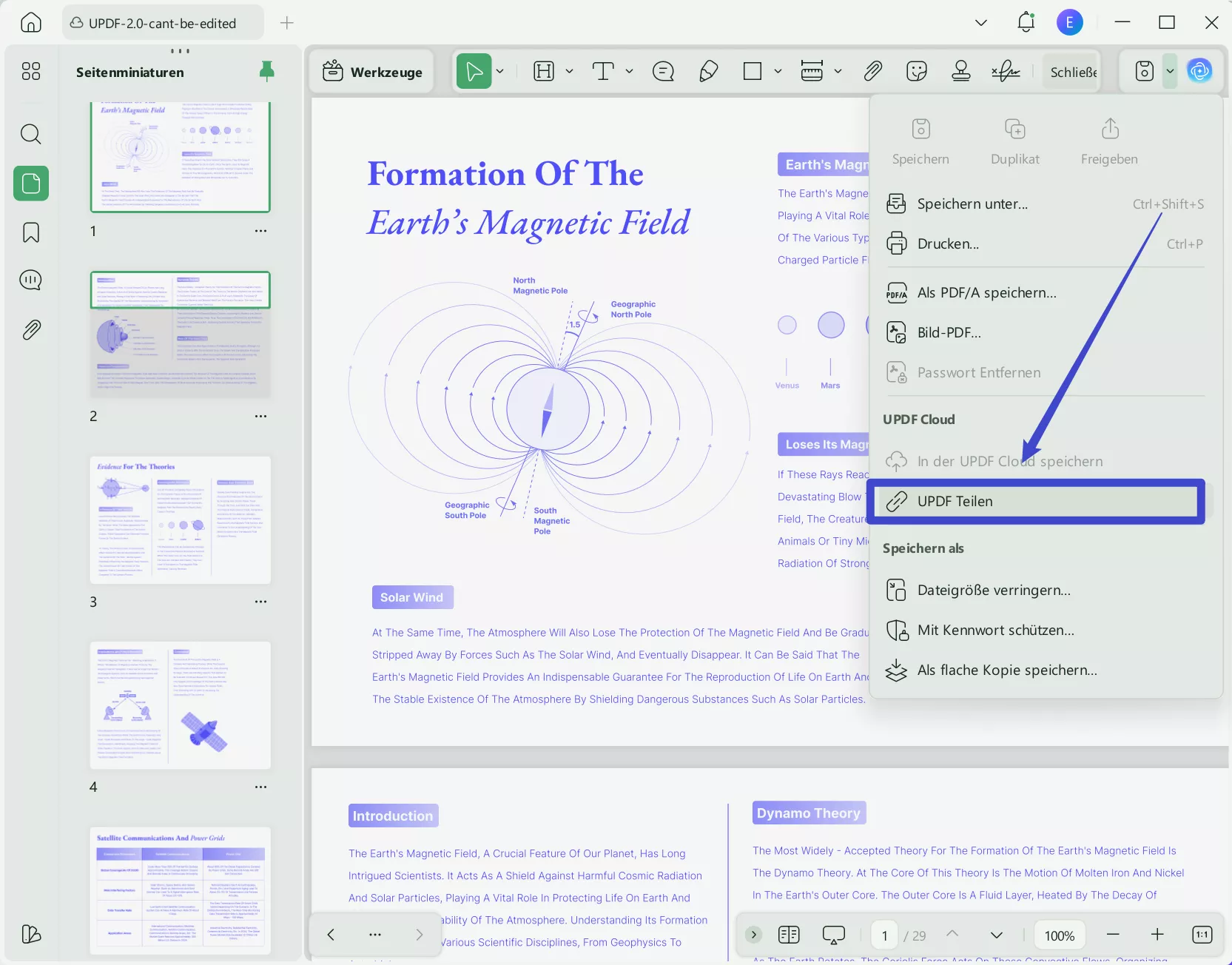Select the stamp tool
This screenshot has height=965, width=1232.
click(961, 71)
